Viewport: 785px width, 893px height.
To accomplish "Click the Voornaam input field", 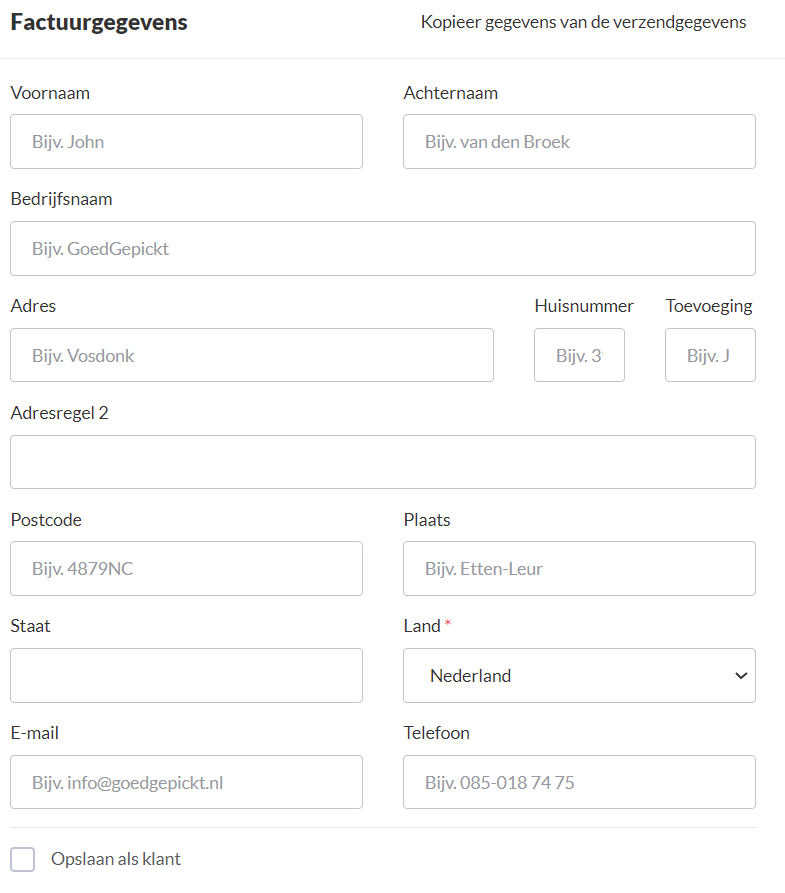I will [x=186, y=141].
